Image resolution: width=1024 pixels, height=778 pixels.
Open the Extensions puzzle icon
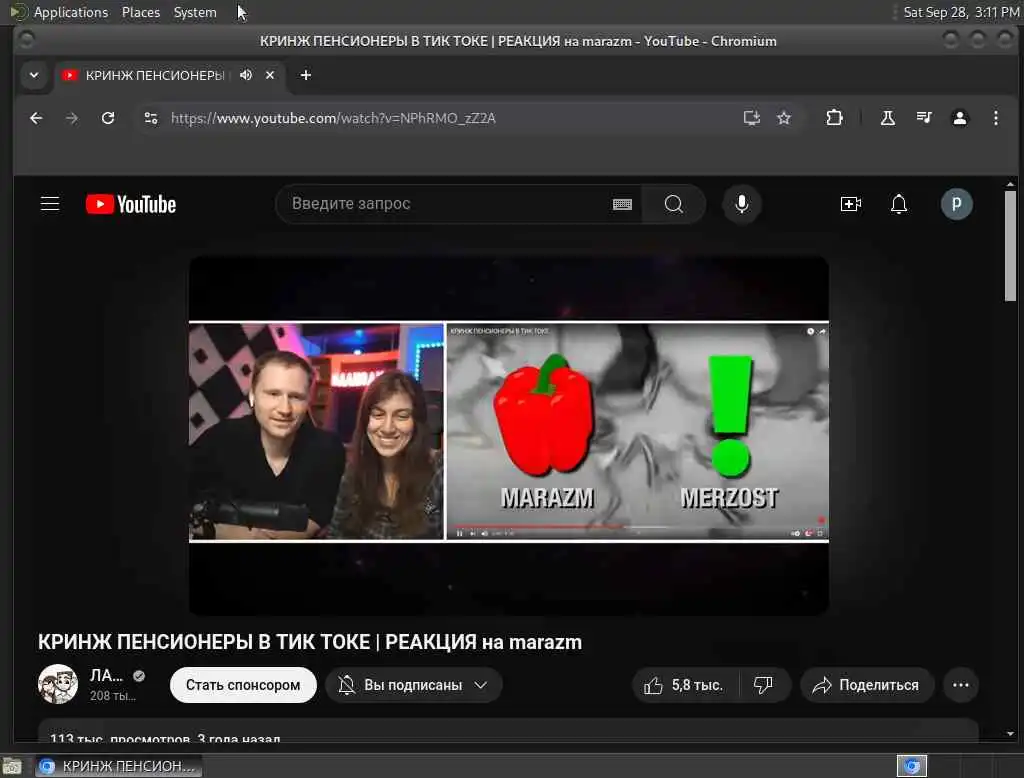tap(834, 118)
